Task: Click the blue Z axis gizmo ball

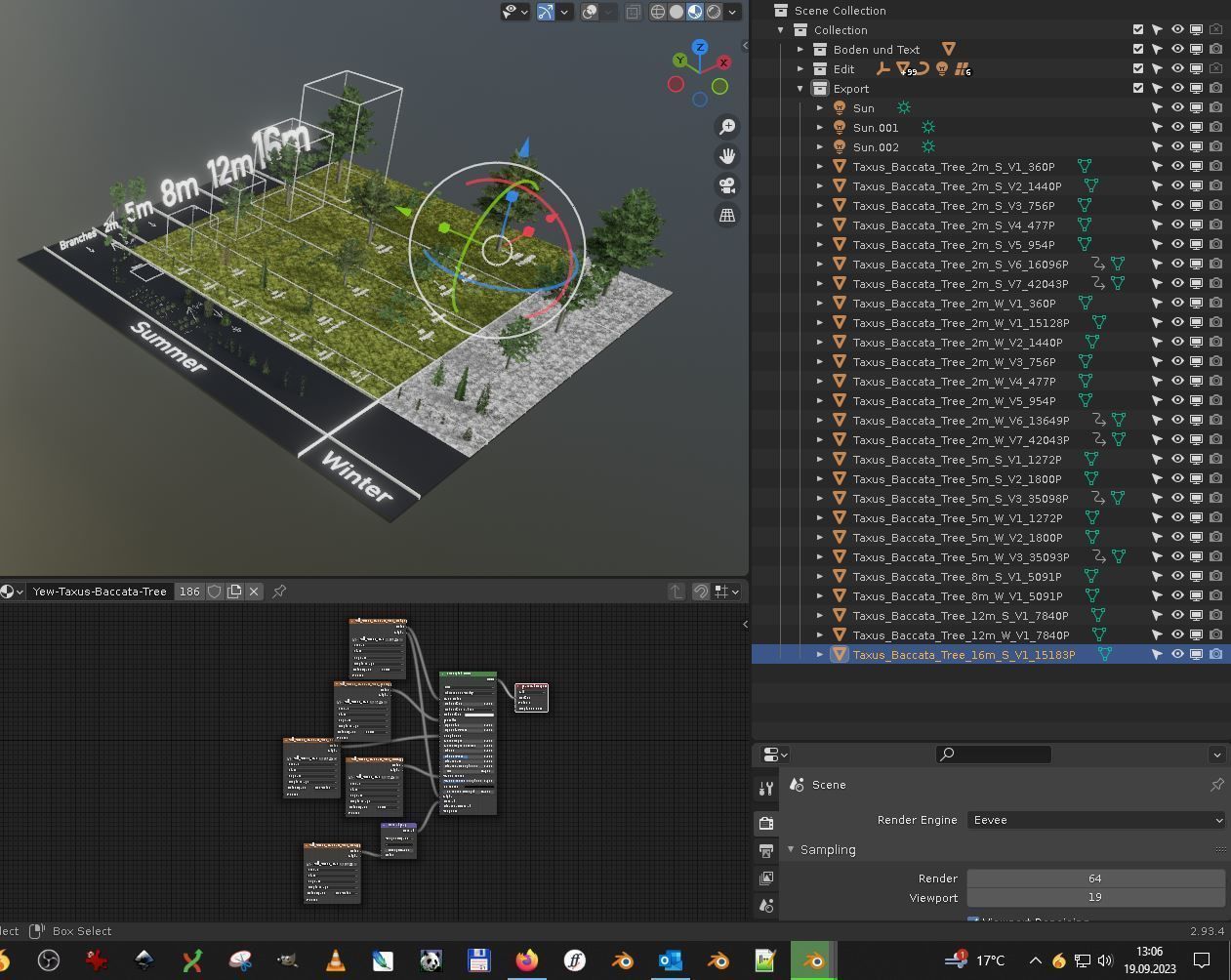Action: tap(700, 47)
